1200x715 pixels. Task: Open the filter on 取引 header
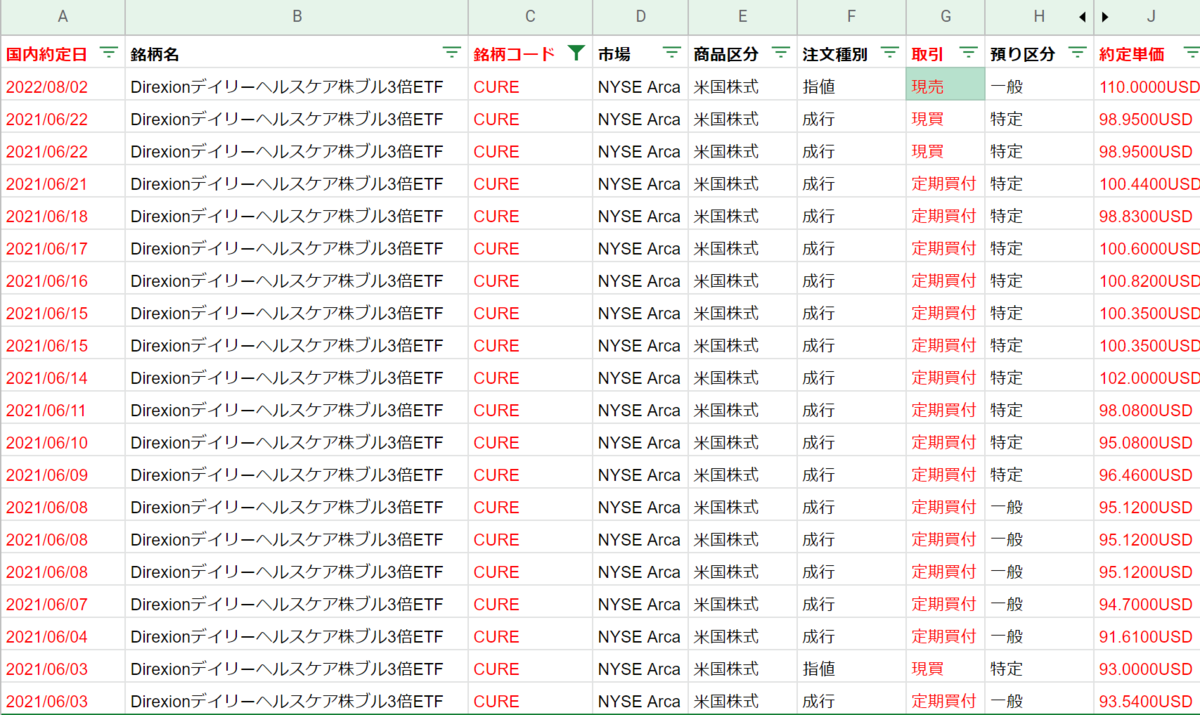(968, 53)
